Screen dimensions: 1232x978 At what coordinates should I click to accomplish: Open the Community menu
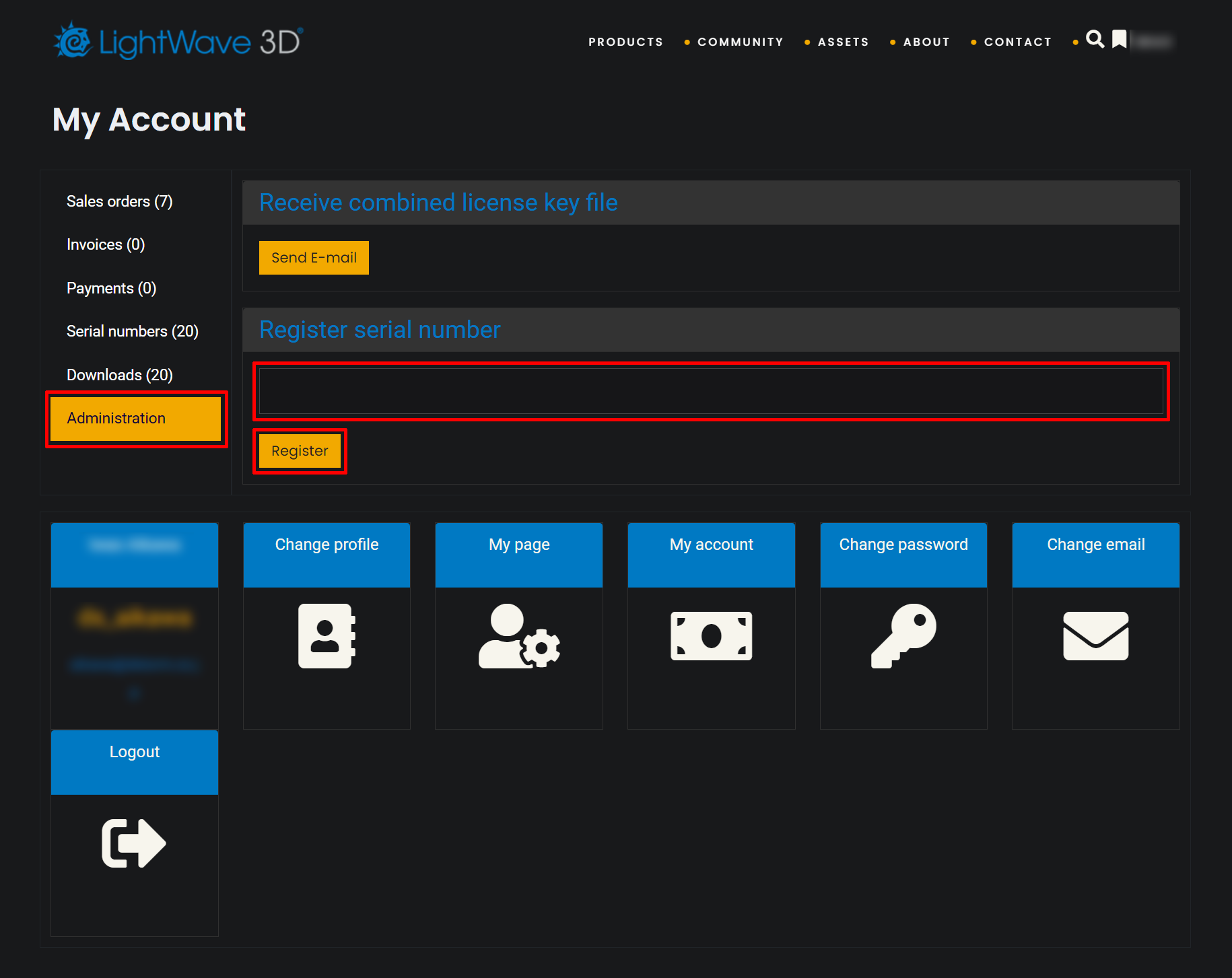(x=741, y=42)
